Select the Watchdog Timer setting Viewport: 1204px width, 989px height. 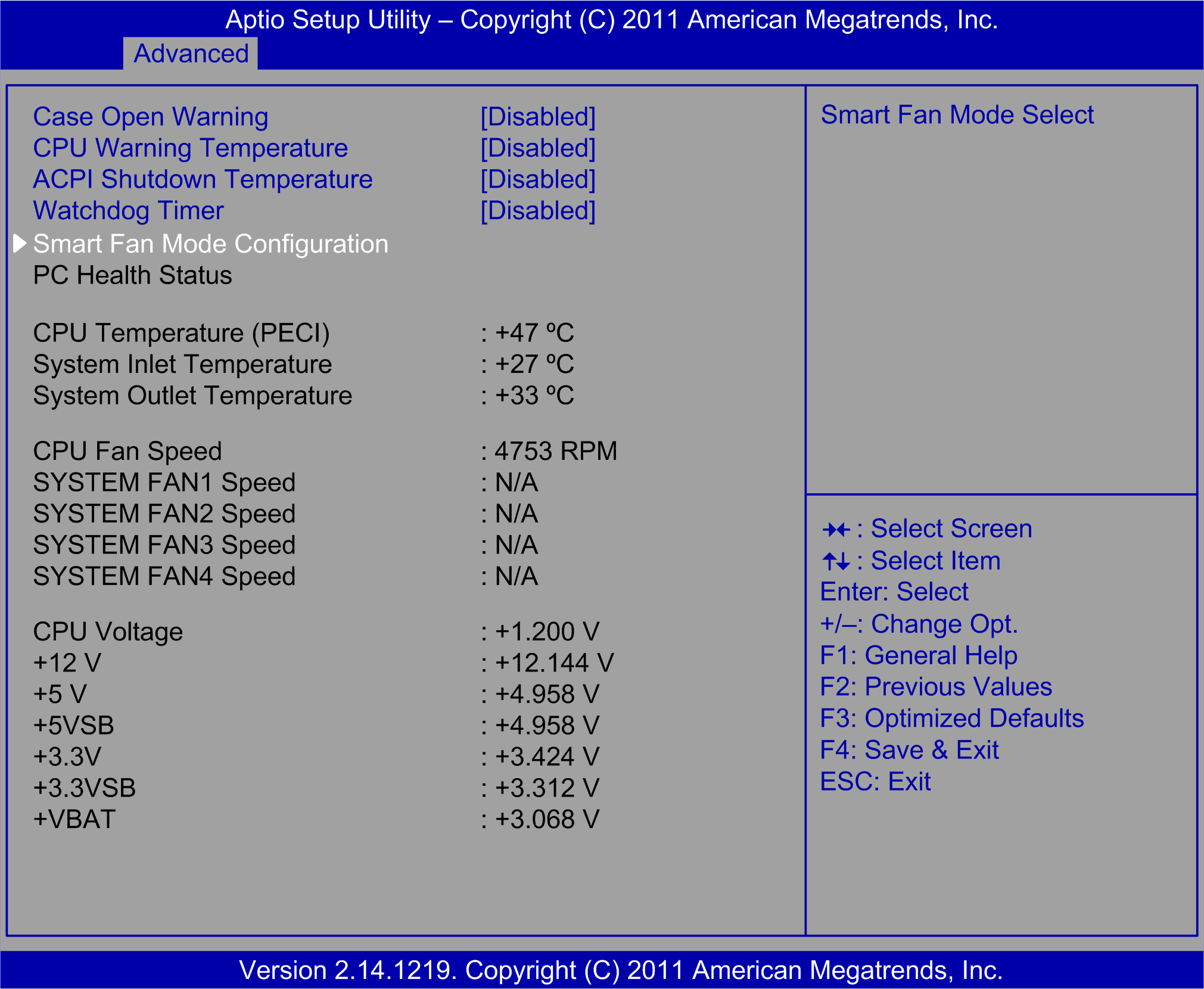128,210
